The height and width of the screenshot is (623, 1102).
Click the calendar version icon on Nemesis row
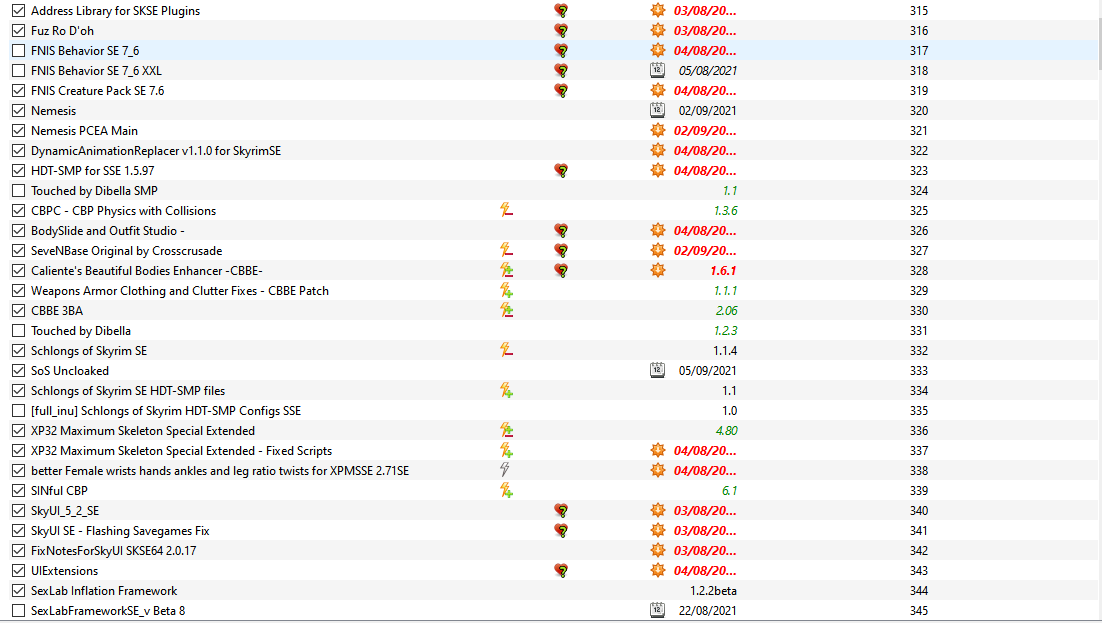(x=657, y=110)
